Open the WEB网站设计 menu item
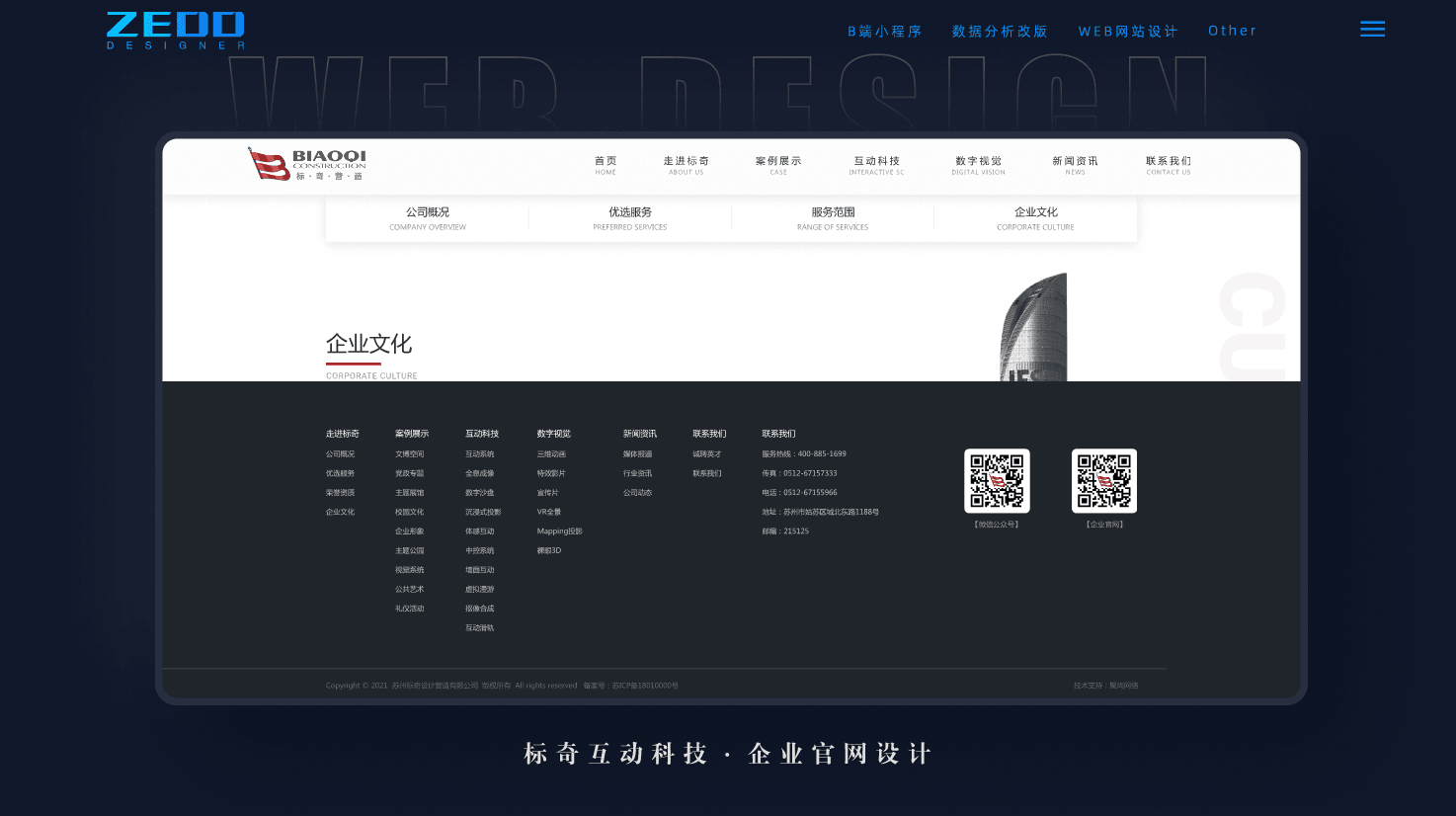Screen dimensions: 1456x816 point(1128,32)
